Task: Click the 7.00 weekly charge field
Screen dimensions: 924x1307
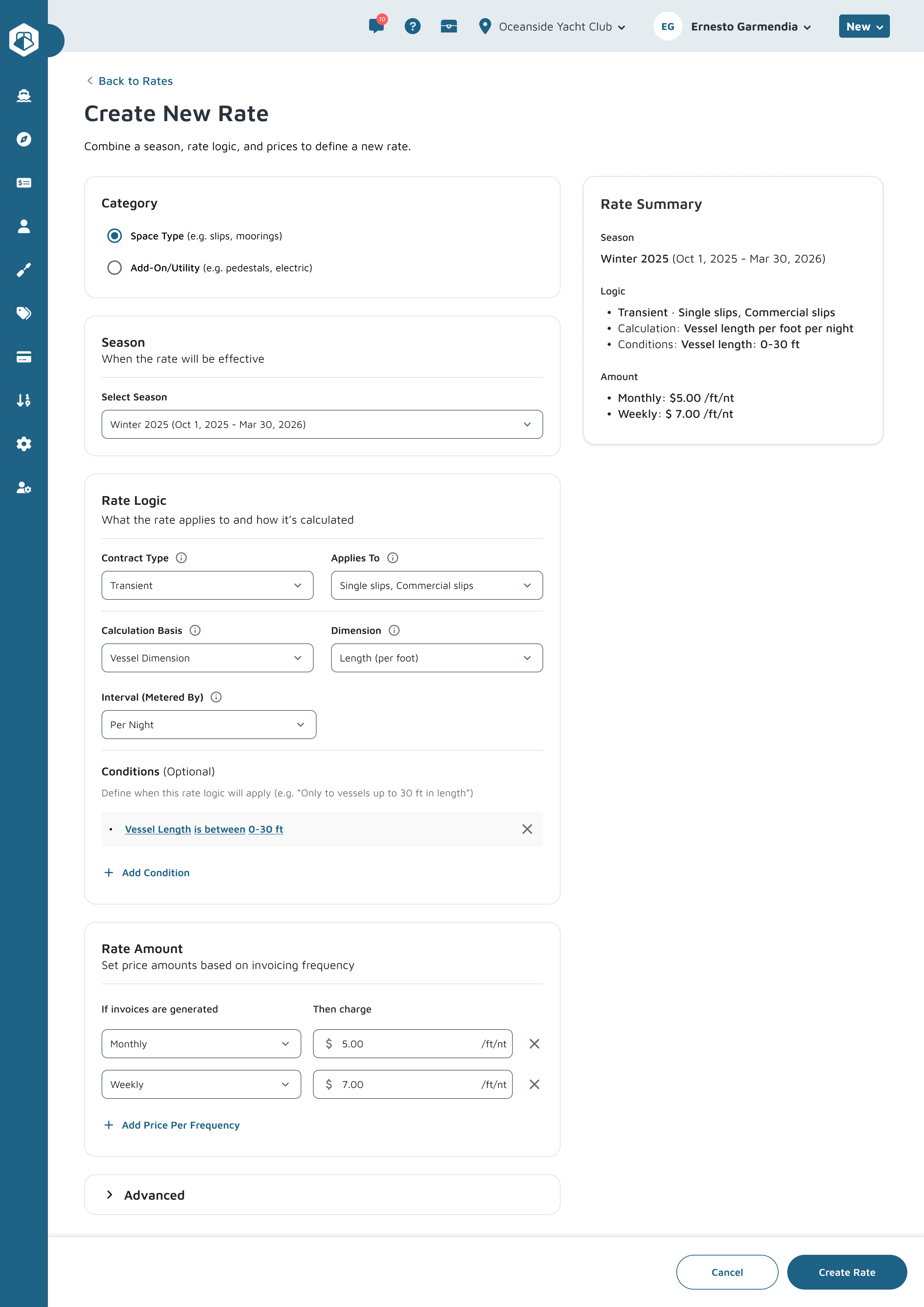Action: coord(412,1084)
